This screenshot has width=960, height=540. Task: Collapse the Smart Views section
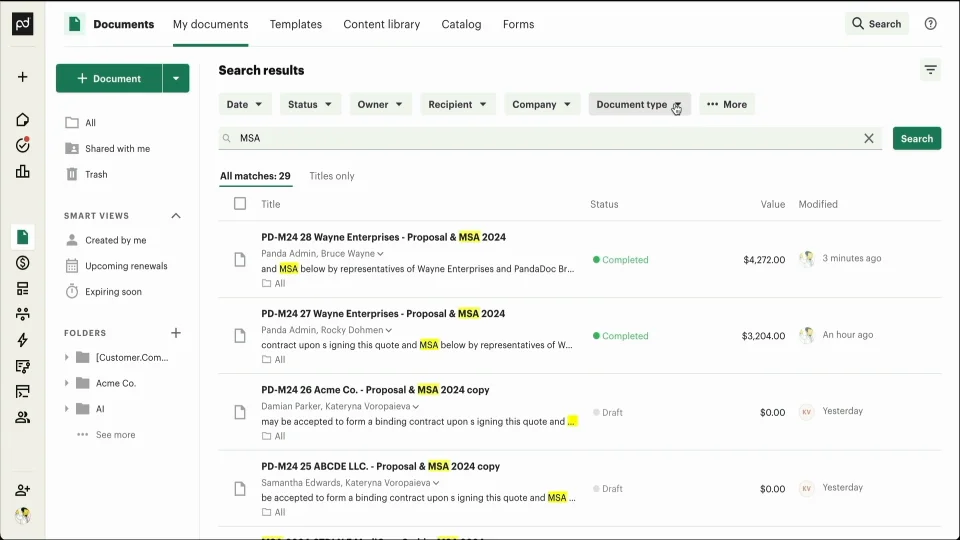pos(176,216)
